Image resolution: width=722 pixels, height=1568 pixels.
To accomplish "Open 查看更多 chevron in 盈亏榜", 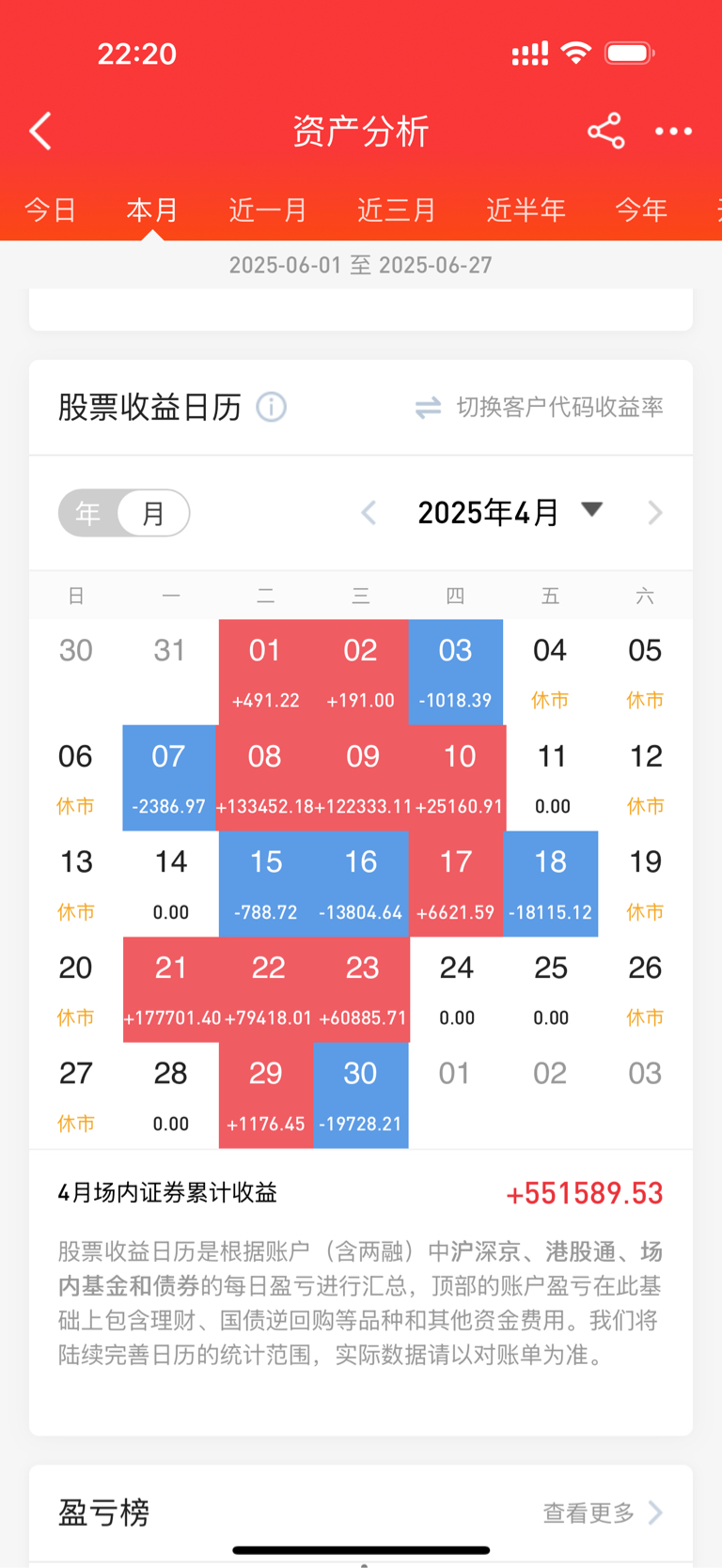I will click(x=655, y=1513).
